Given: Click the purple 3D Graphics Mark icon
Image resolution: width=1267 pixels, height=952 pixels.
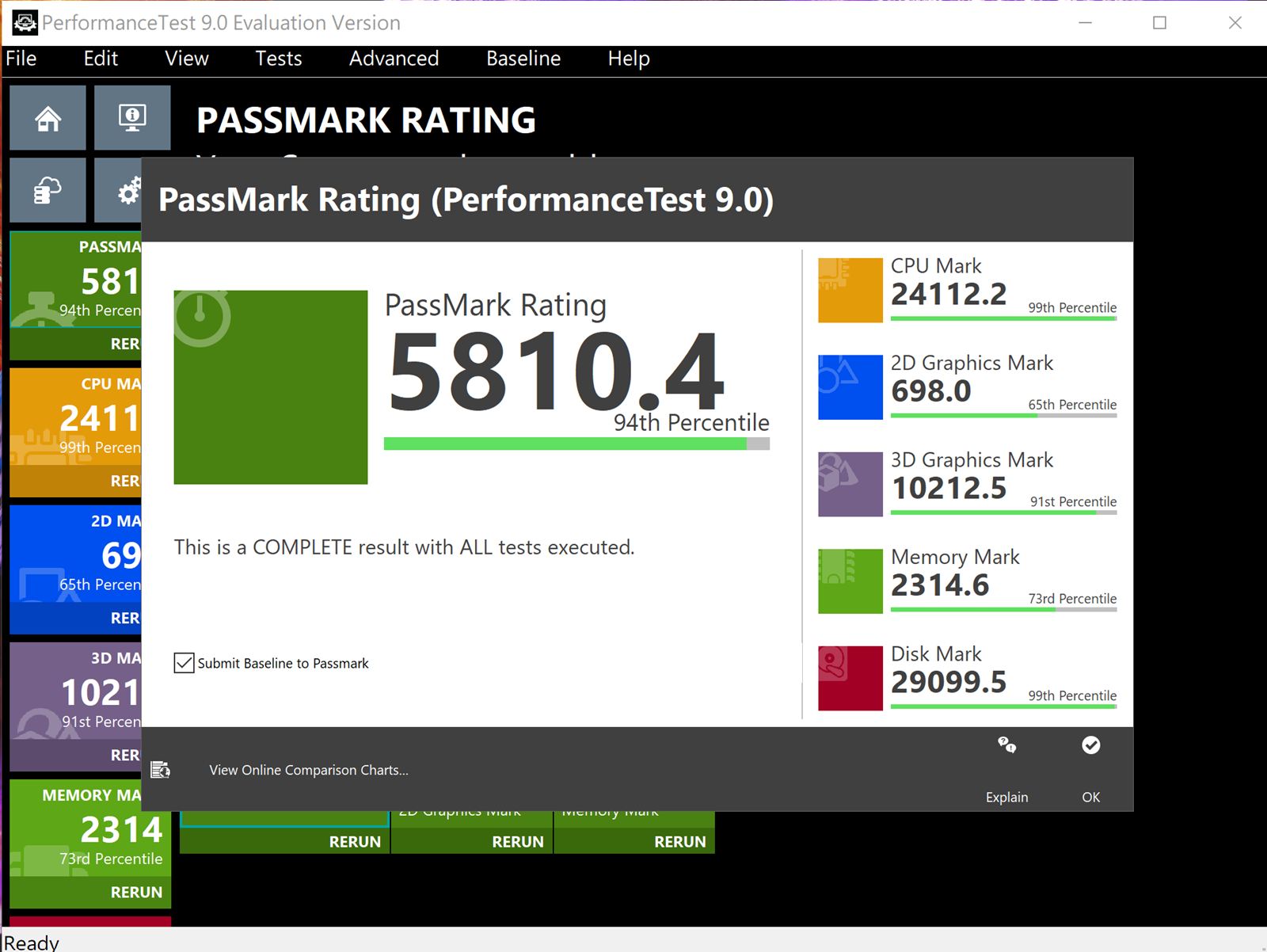Looking at the screenshot, I should 850,484.
